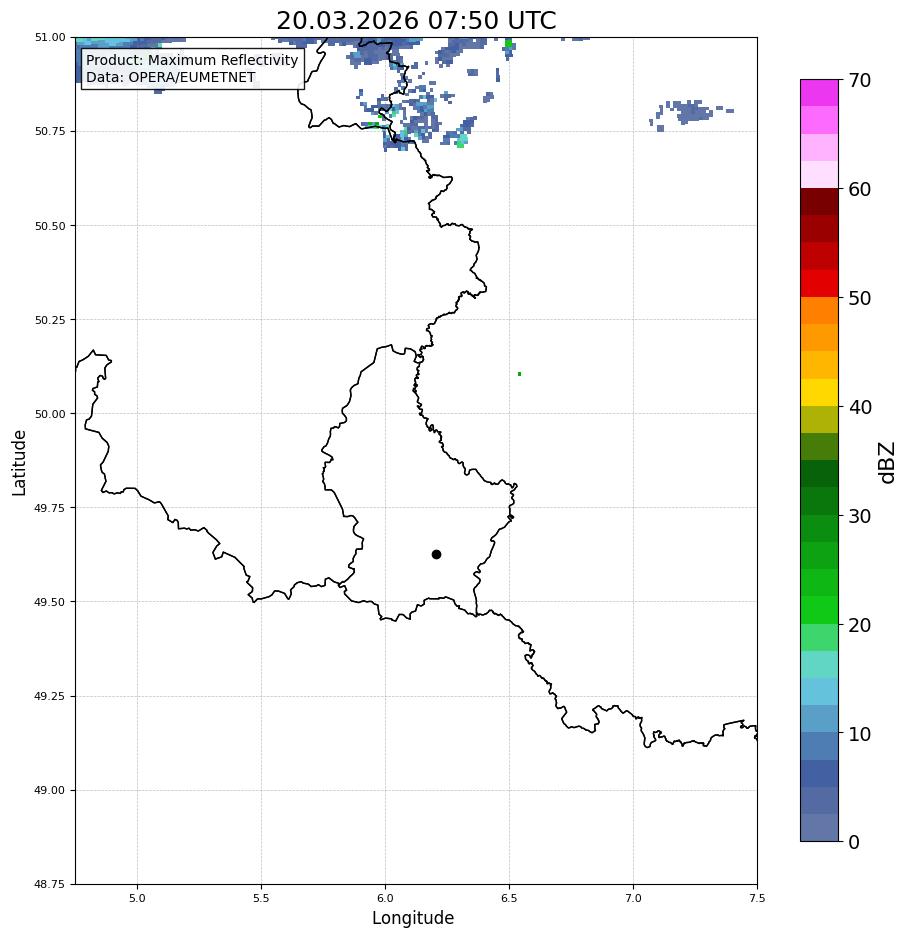Click the blue radar echo patch near 7.25°E
The width and height of the screenshot is (908, 937).
(692, 112)
